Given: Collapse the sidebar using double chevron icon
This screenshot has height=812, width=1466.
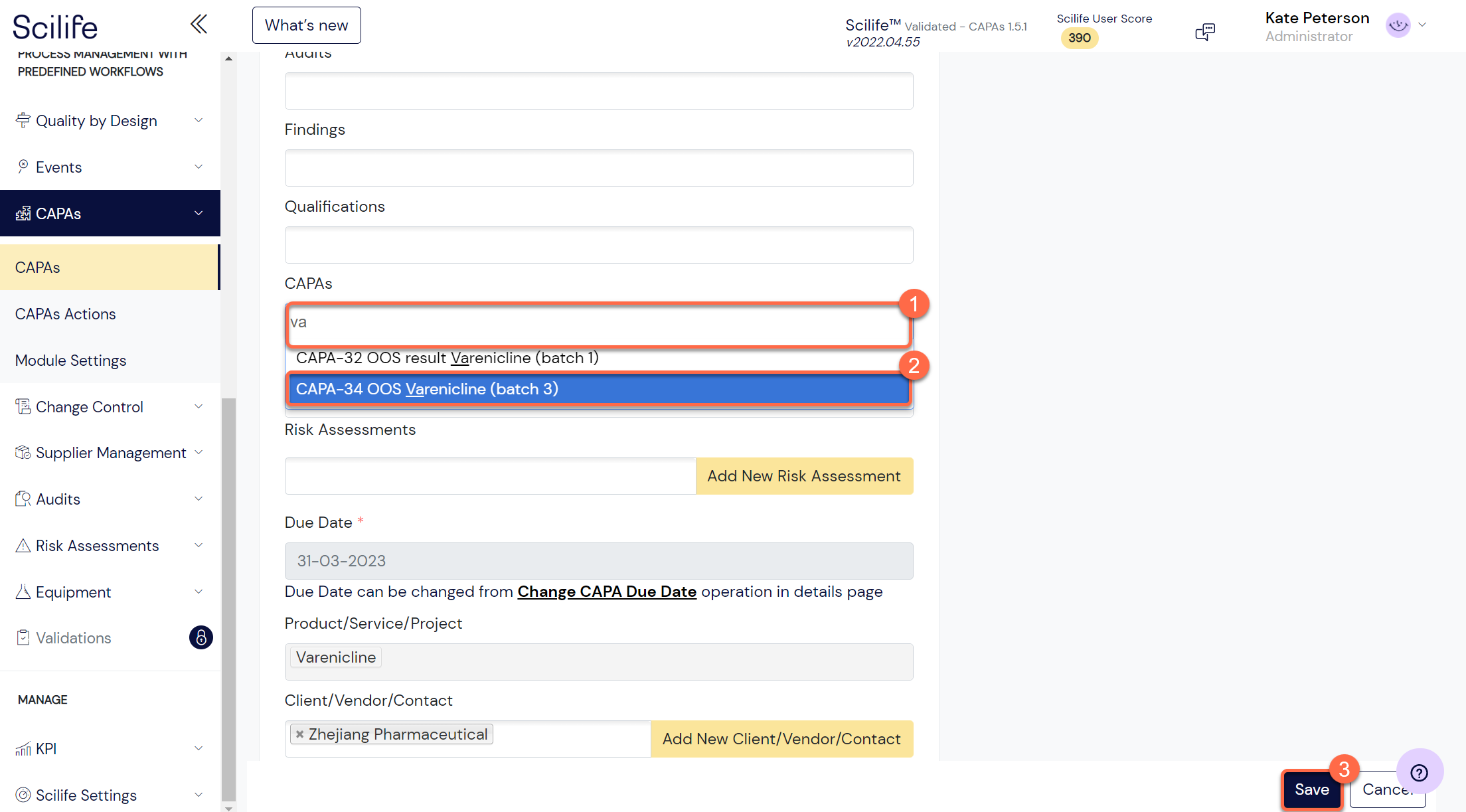Looking at the screenshot, I should 199,23.
